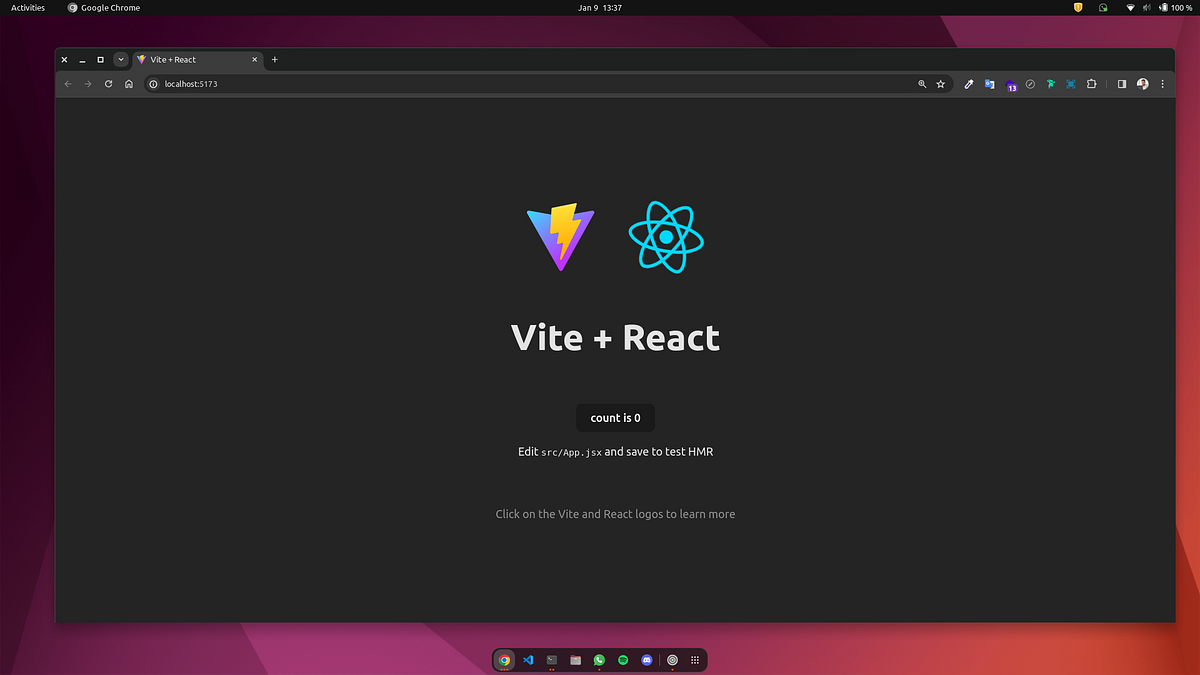Open the Terminal from the dock
The image size is (1200, 675).
click(552, 660)
